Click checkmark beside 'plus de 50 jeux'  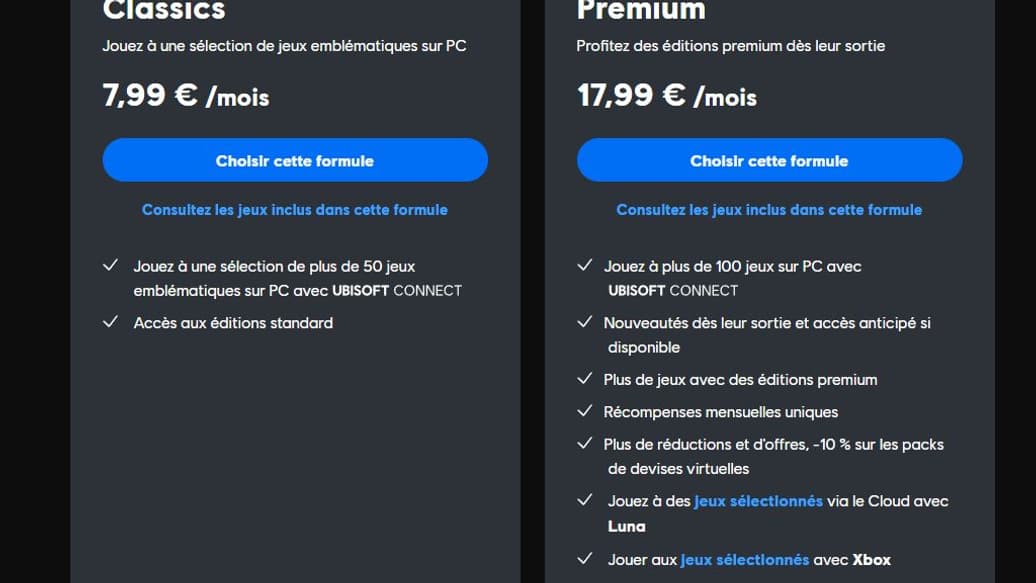click(110, 265)
